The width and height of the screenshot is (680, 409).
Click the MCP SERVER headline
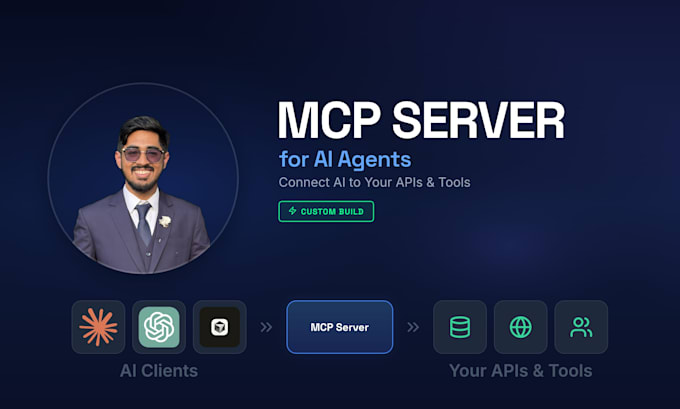(421, 120)
